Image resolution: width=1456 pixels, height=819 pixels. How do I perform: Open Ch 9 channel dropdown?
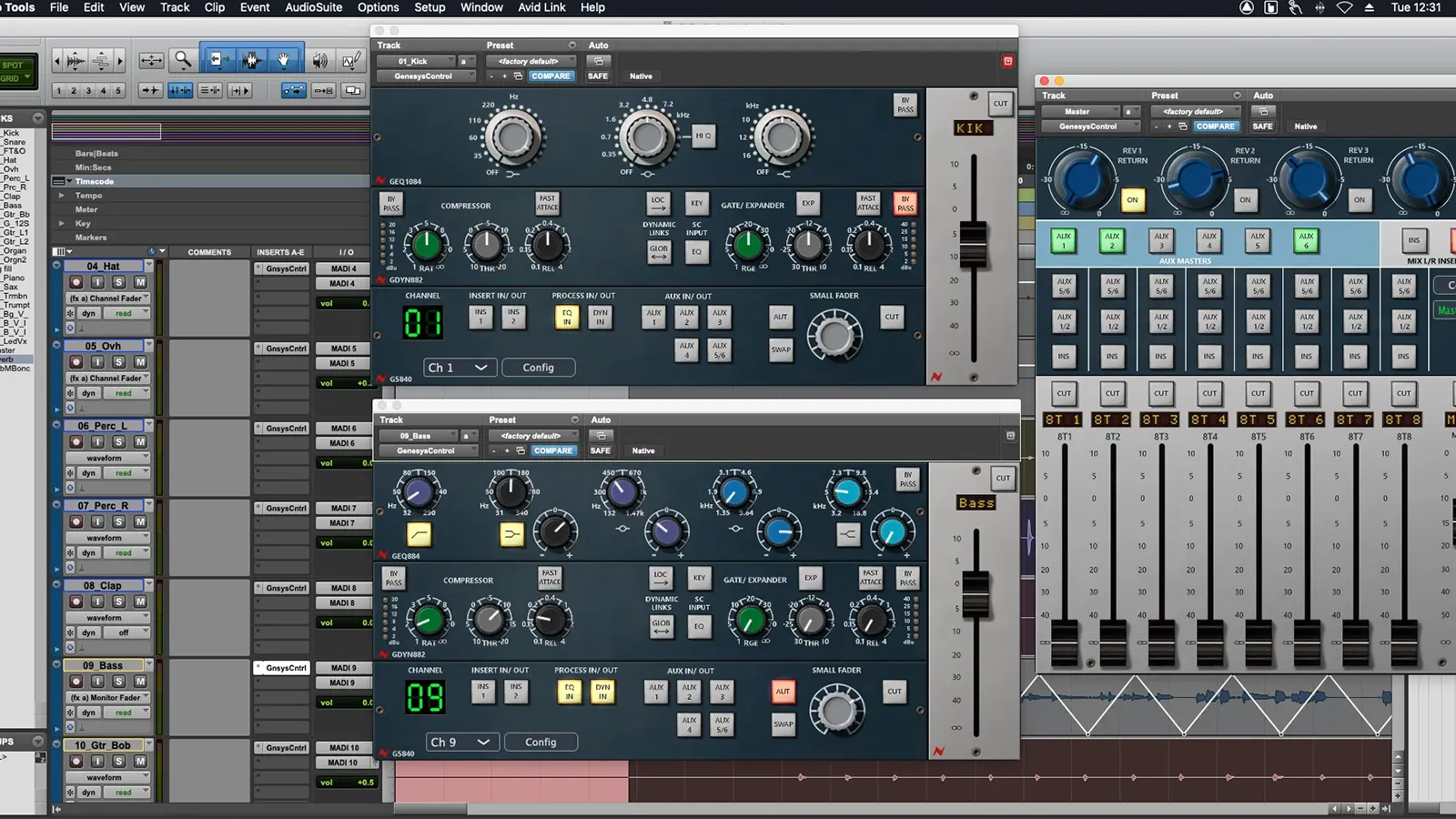[x=461, y=743]
